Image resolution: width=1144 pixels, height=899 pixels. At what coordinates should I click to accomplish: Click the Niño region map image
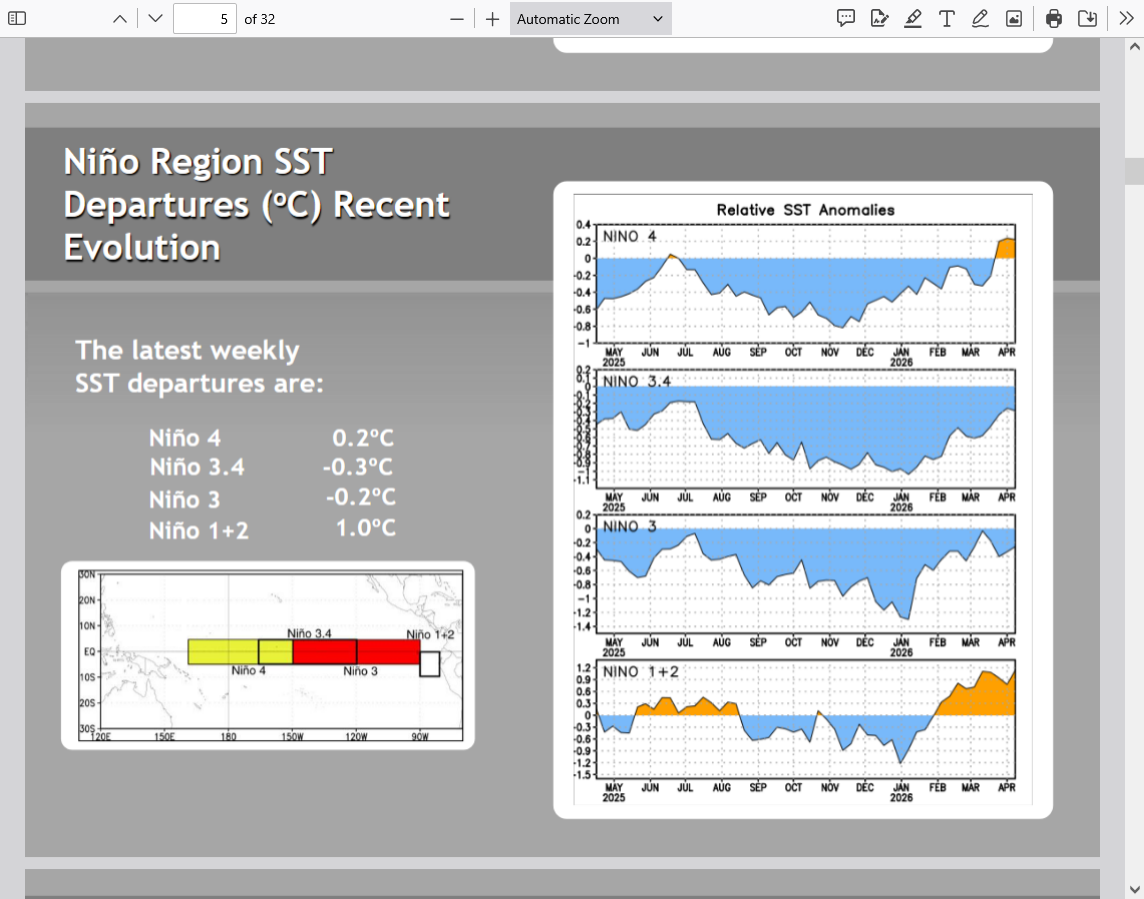pos(268,655)
